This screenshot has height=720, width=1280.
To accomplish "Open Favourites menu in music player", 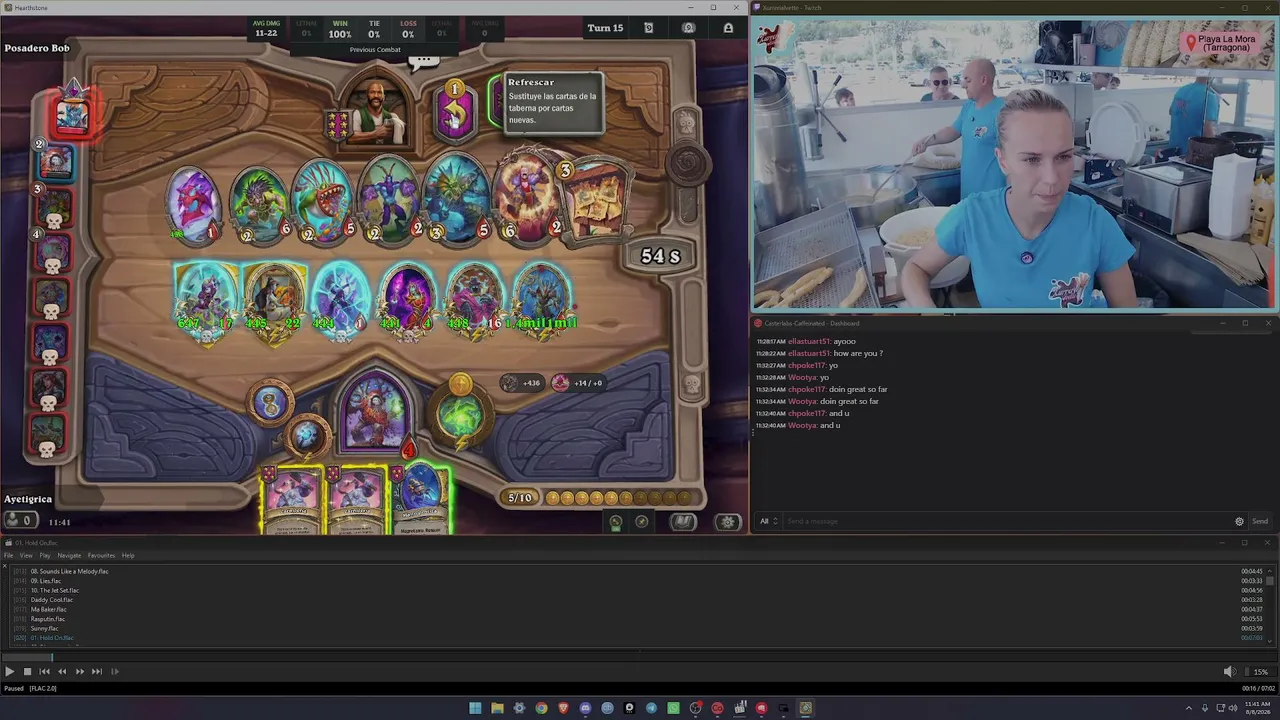I will coord(101,555).
